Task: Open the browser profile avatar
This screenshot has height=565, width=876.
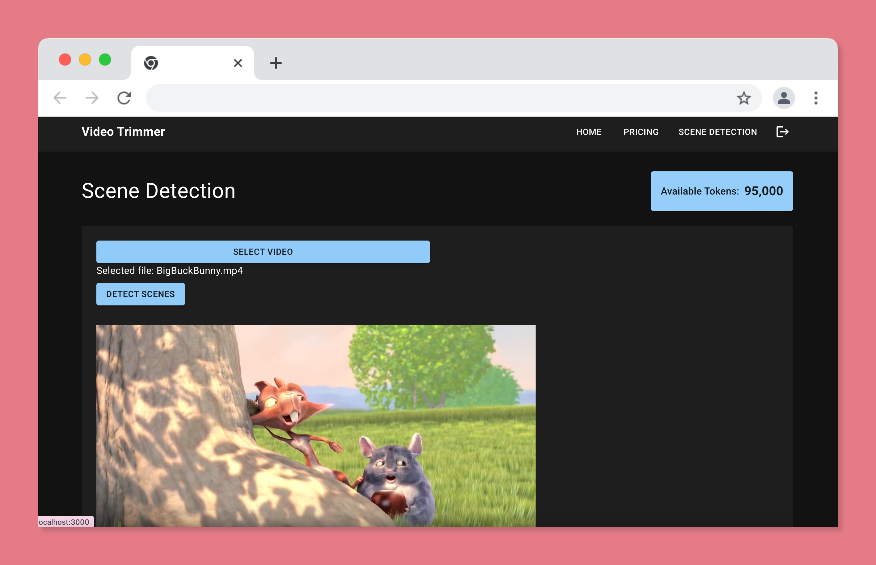Action: 784,98
